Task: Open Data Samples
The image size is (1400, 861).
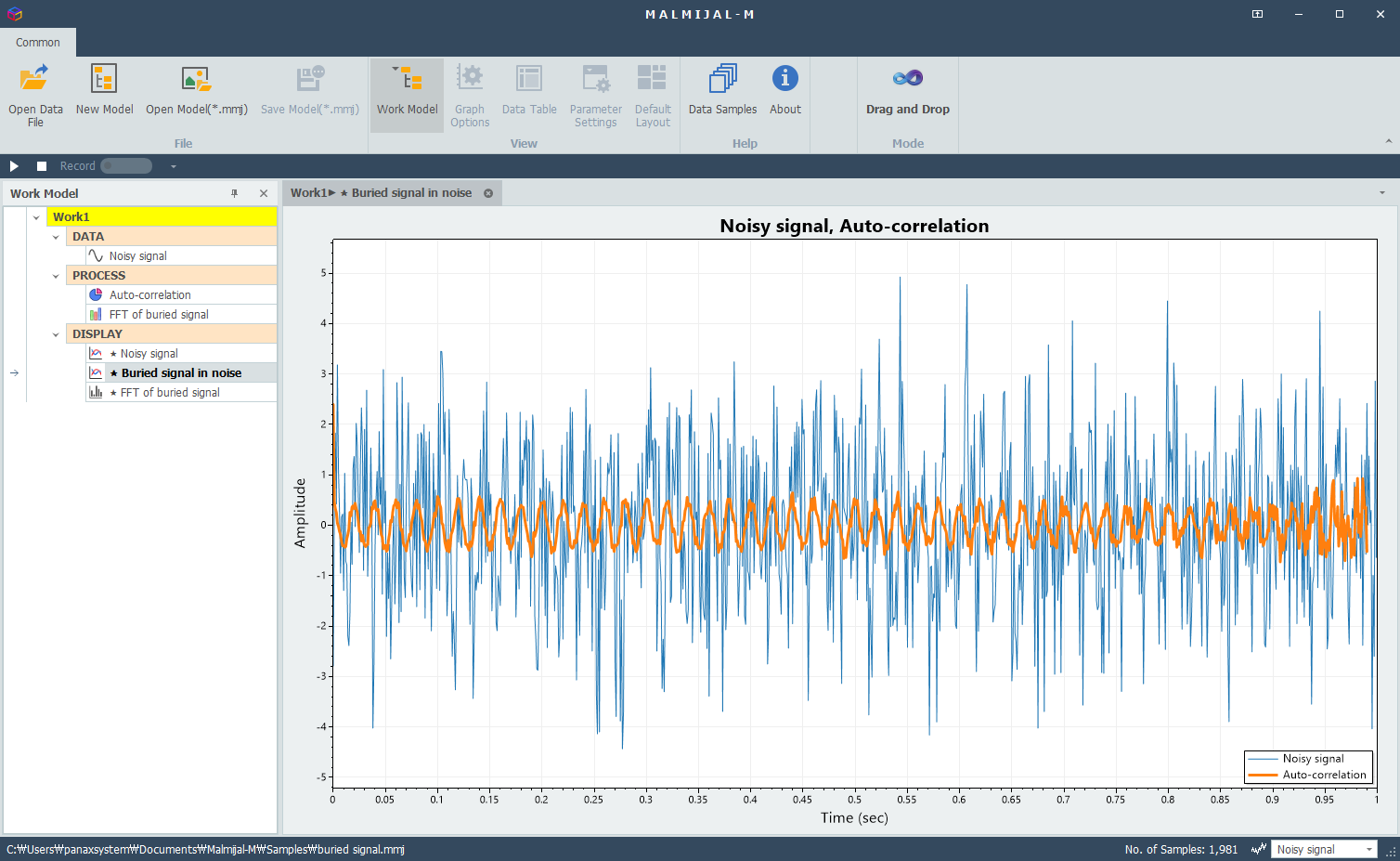Action: 722,90
